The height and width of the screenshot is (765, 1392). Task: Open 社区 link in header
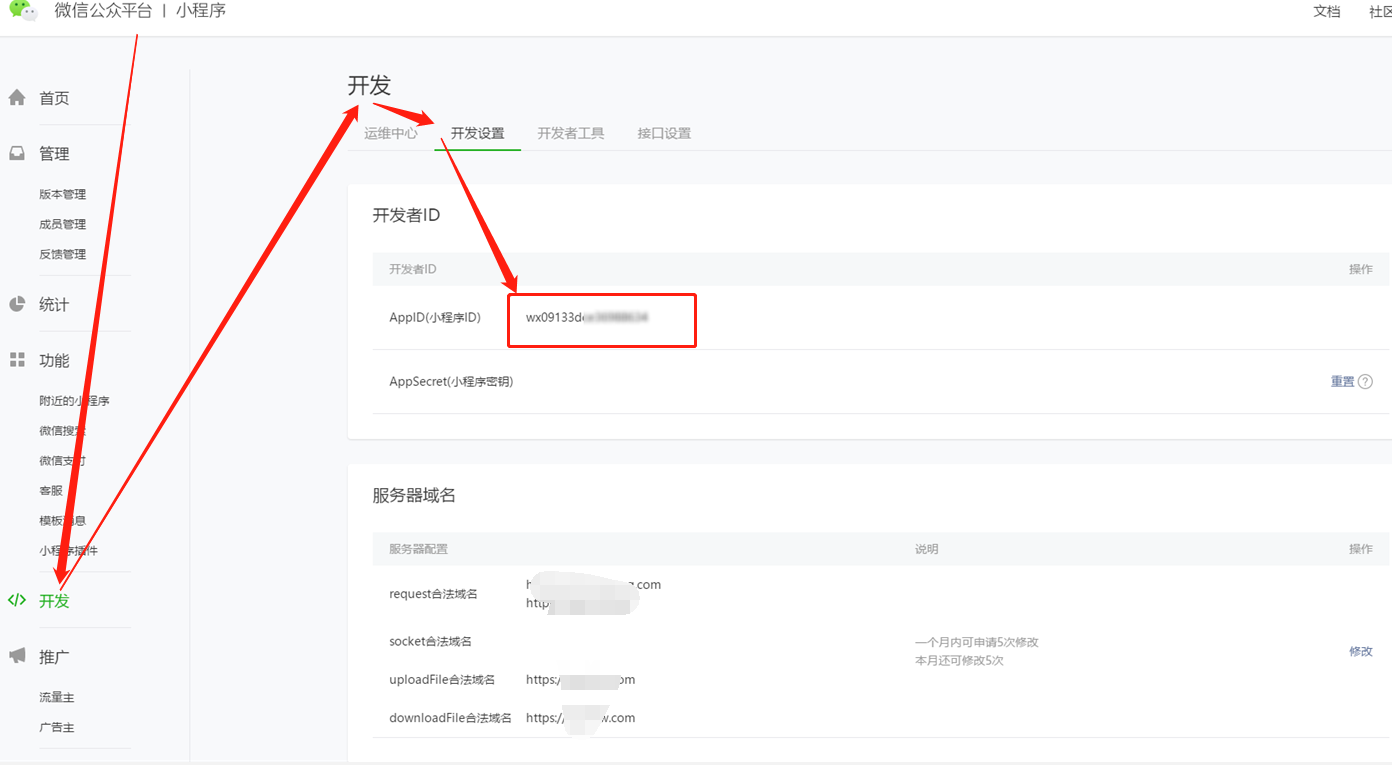(x=1380, y=11)
